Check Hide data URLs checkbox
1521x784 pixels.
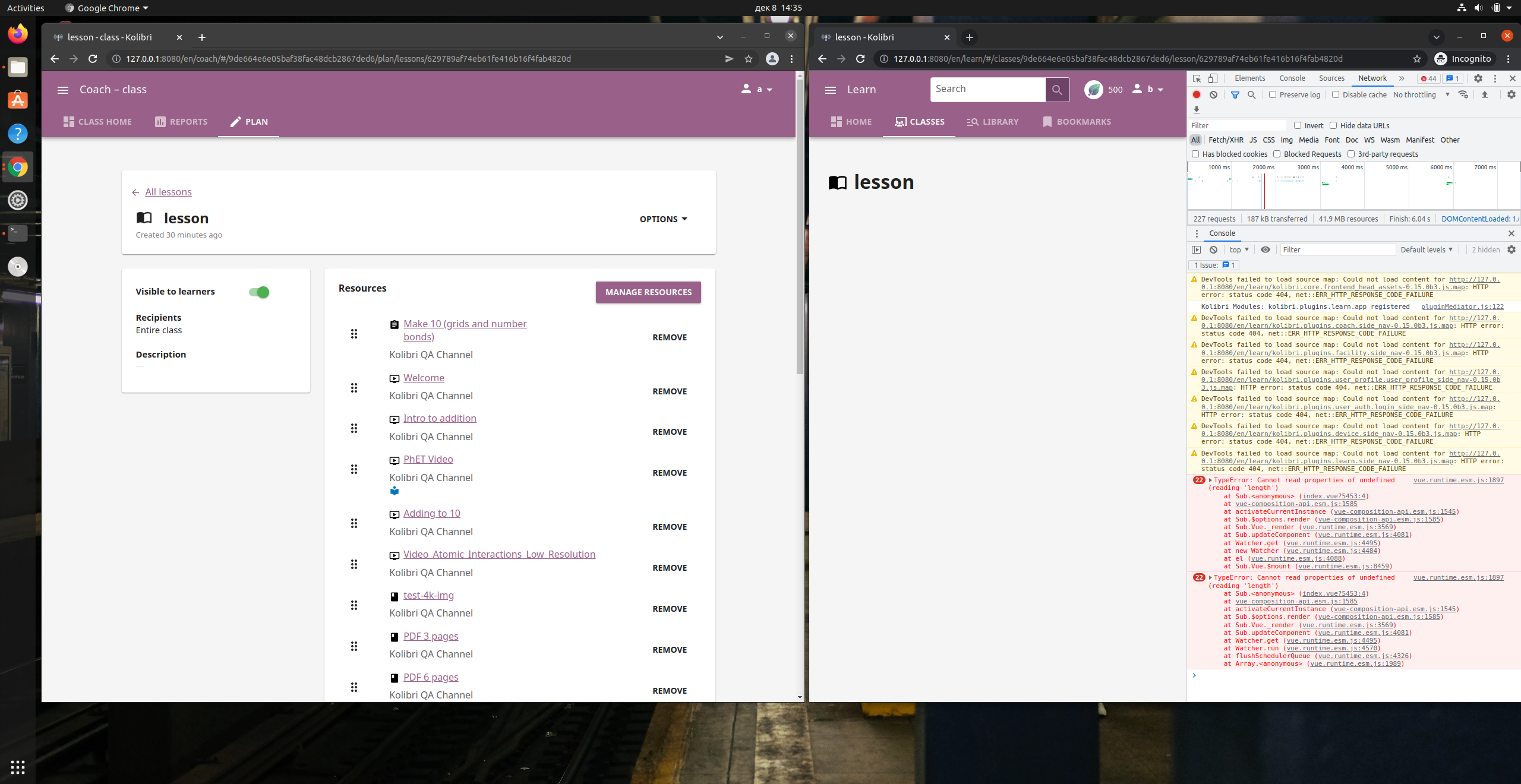coord(1333,125)
